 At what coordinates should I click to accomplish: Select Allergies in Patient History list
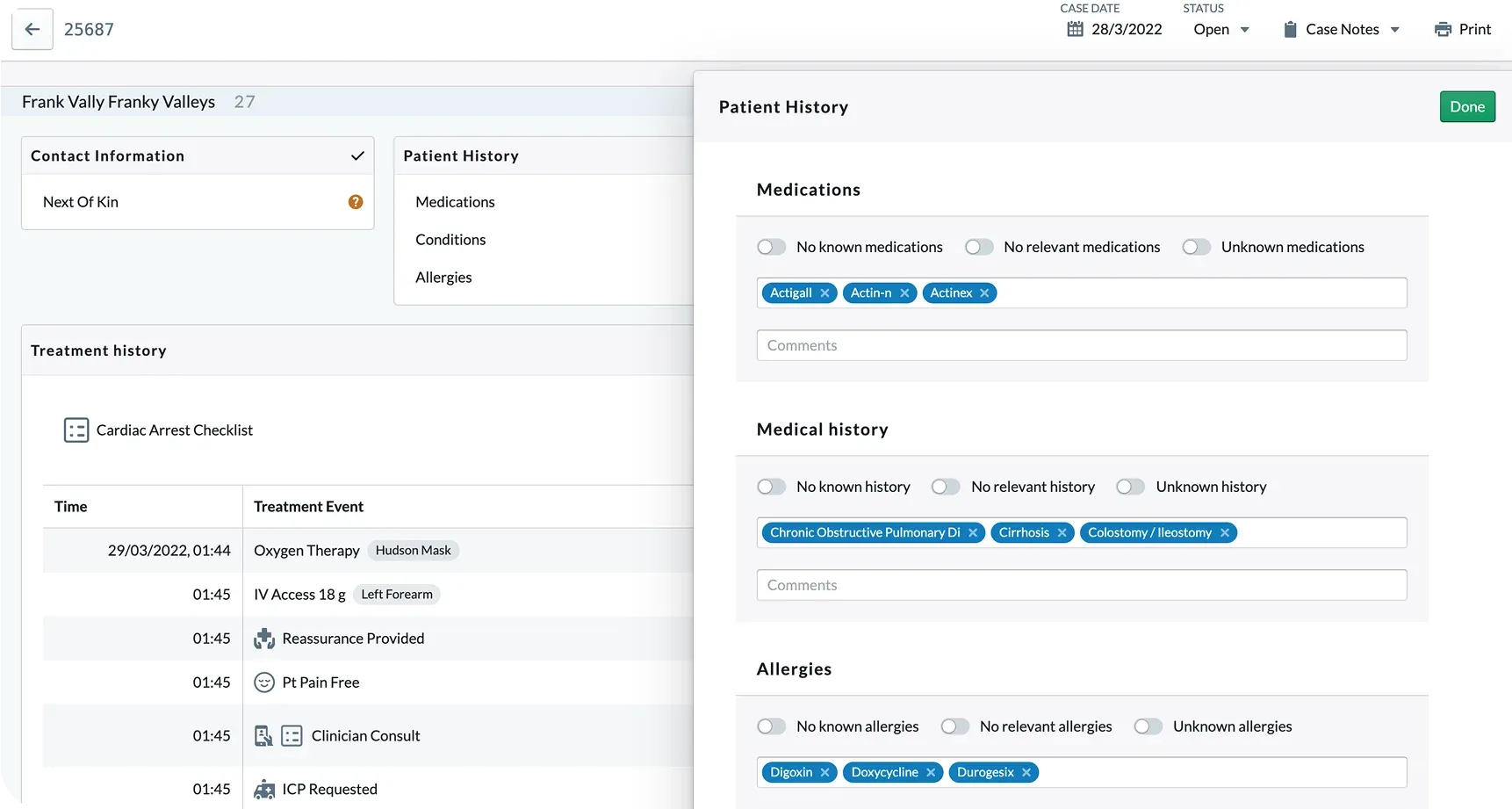[x=443, y=278]
